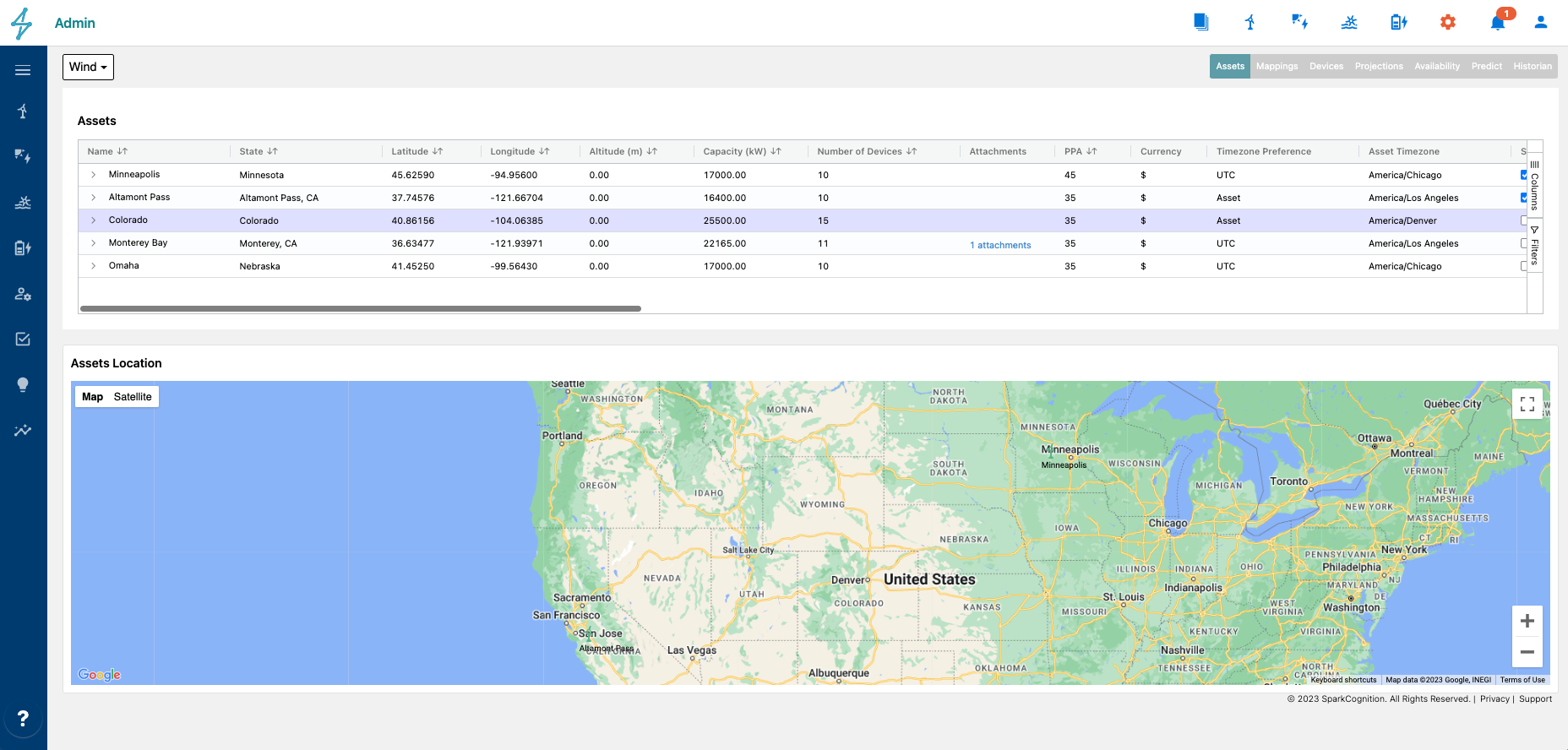The width and height of the screenshot is (1568, 750).
Task: Open the Wind dropdown
Action: 88,67
